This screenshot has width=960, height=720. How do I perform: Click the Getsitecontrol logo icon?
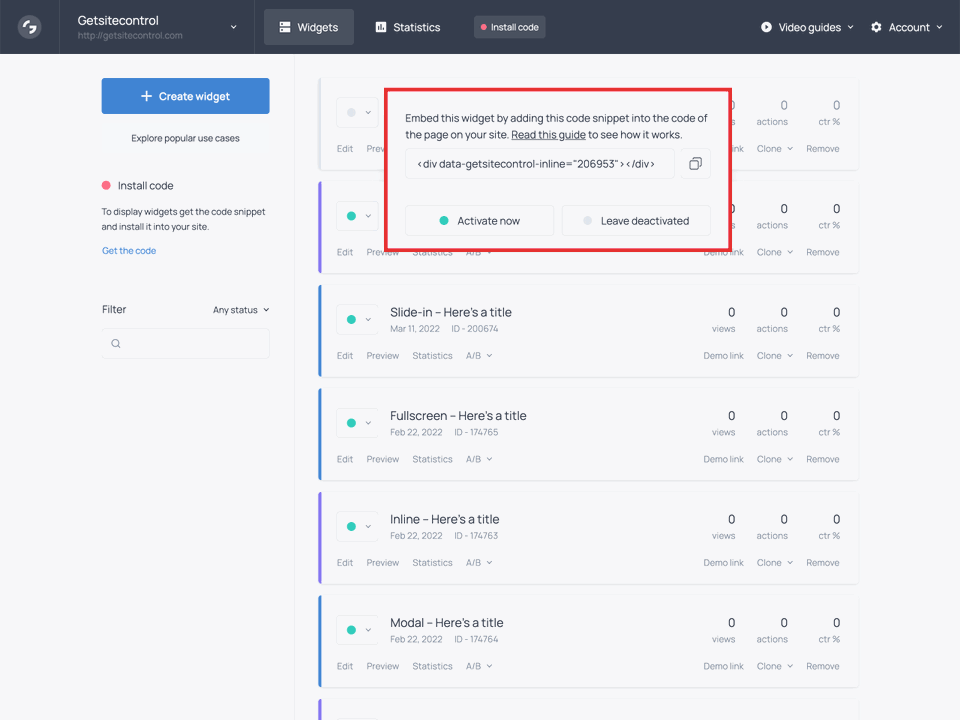pyautogui.click(x=28, y=27)
